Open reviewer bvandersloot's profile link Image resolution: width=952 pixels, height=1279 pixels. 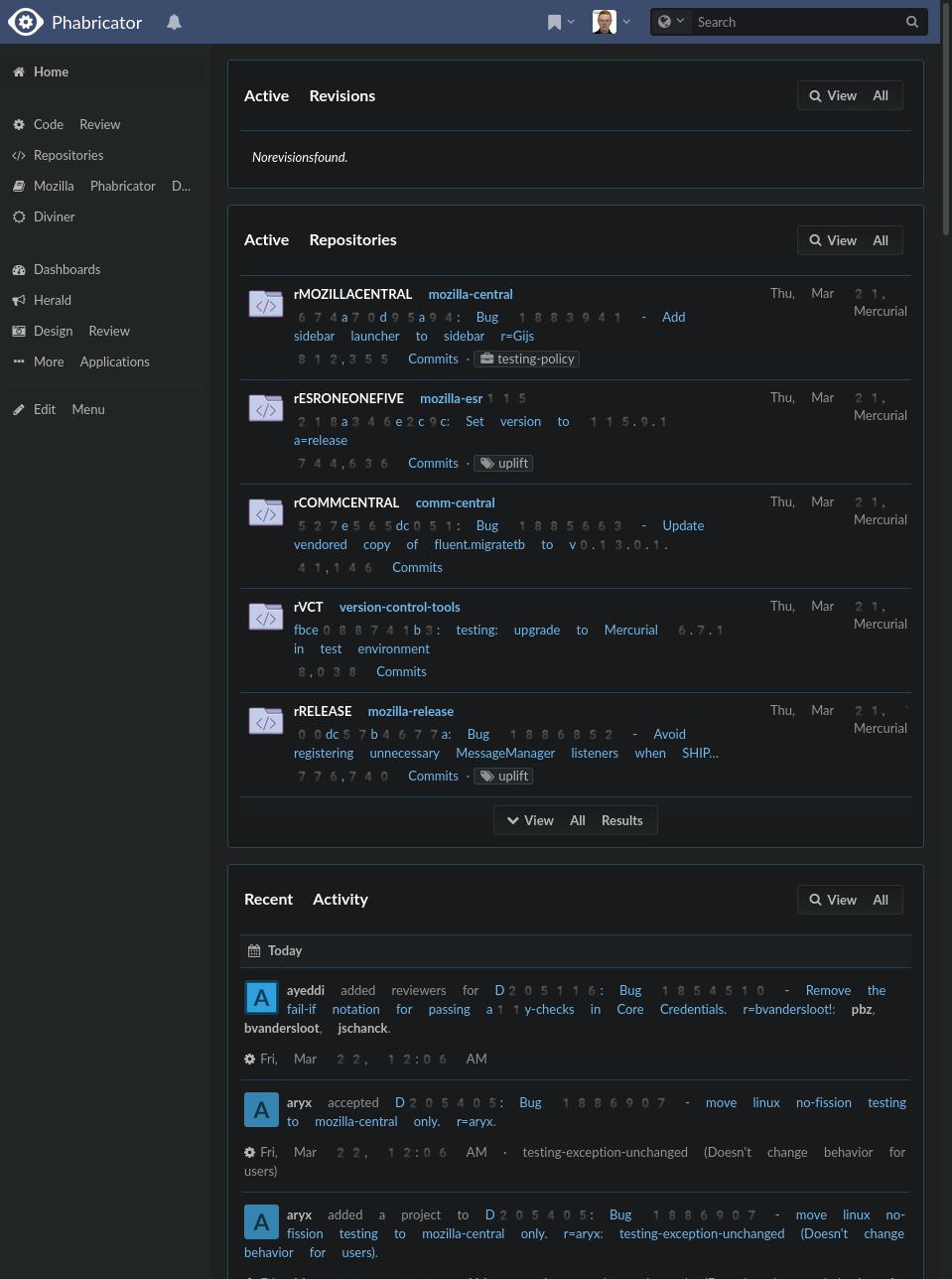click(x=282, y=1028)
